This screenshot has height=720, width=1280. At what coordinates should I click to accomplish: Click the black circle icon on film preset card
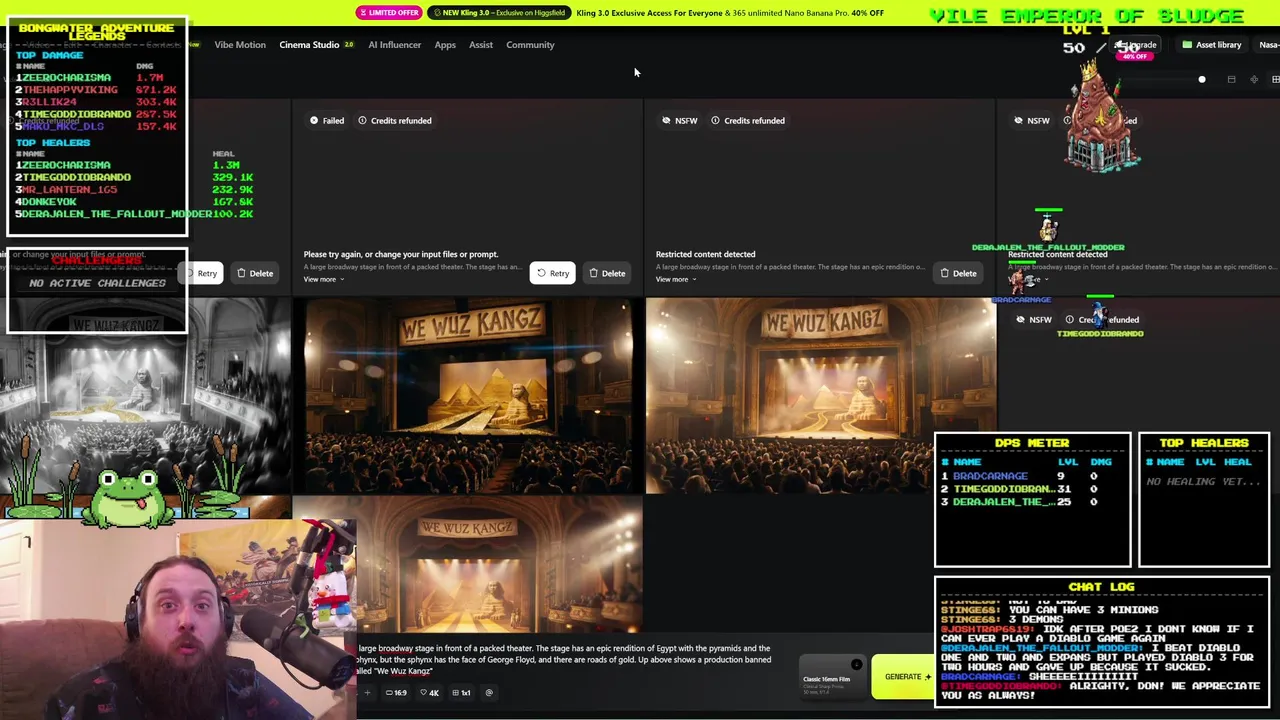[x=856, y=664]
